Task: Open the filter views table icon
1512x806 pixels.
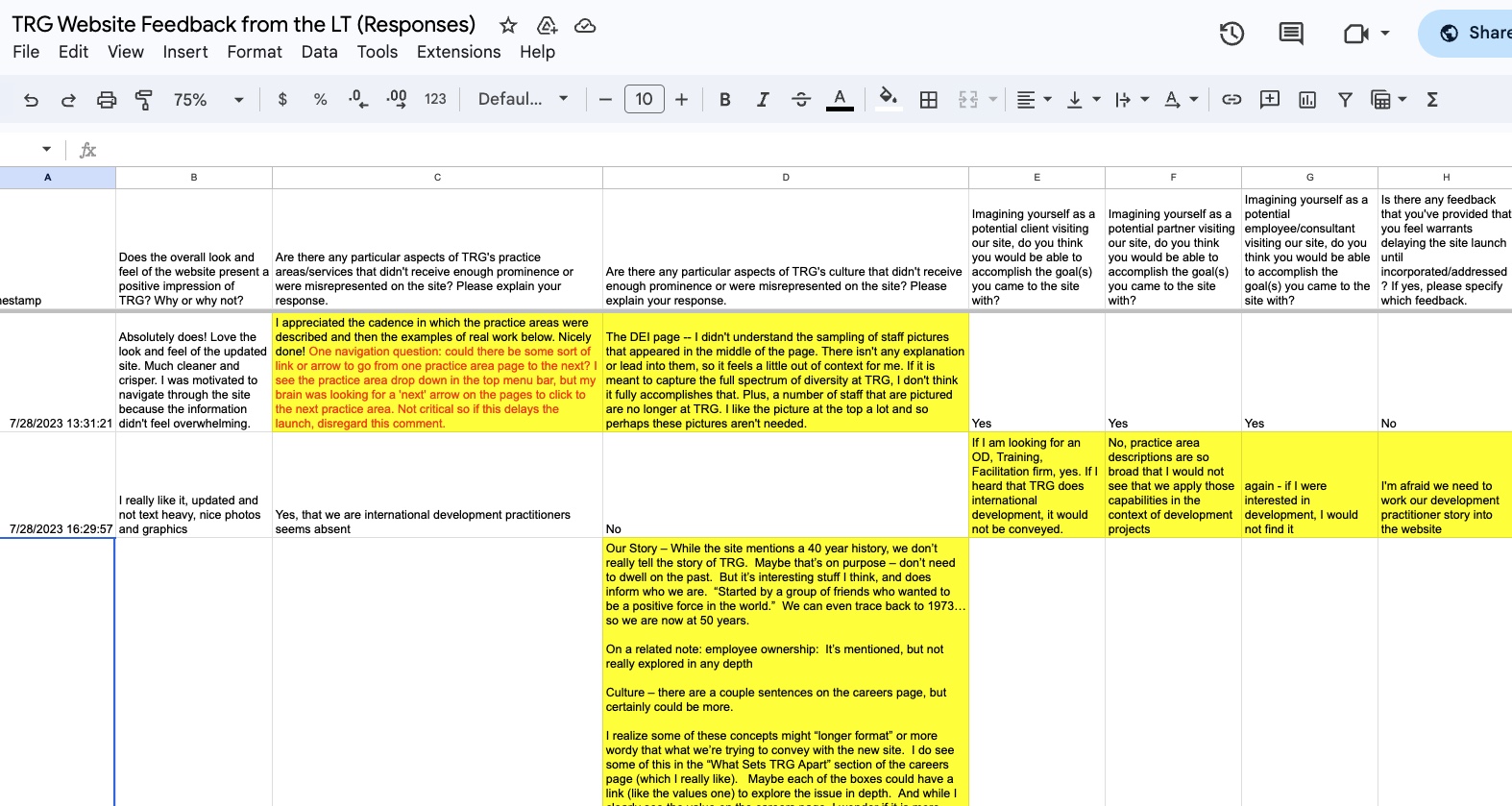Action: point(1380,99)
